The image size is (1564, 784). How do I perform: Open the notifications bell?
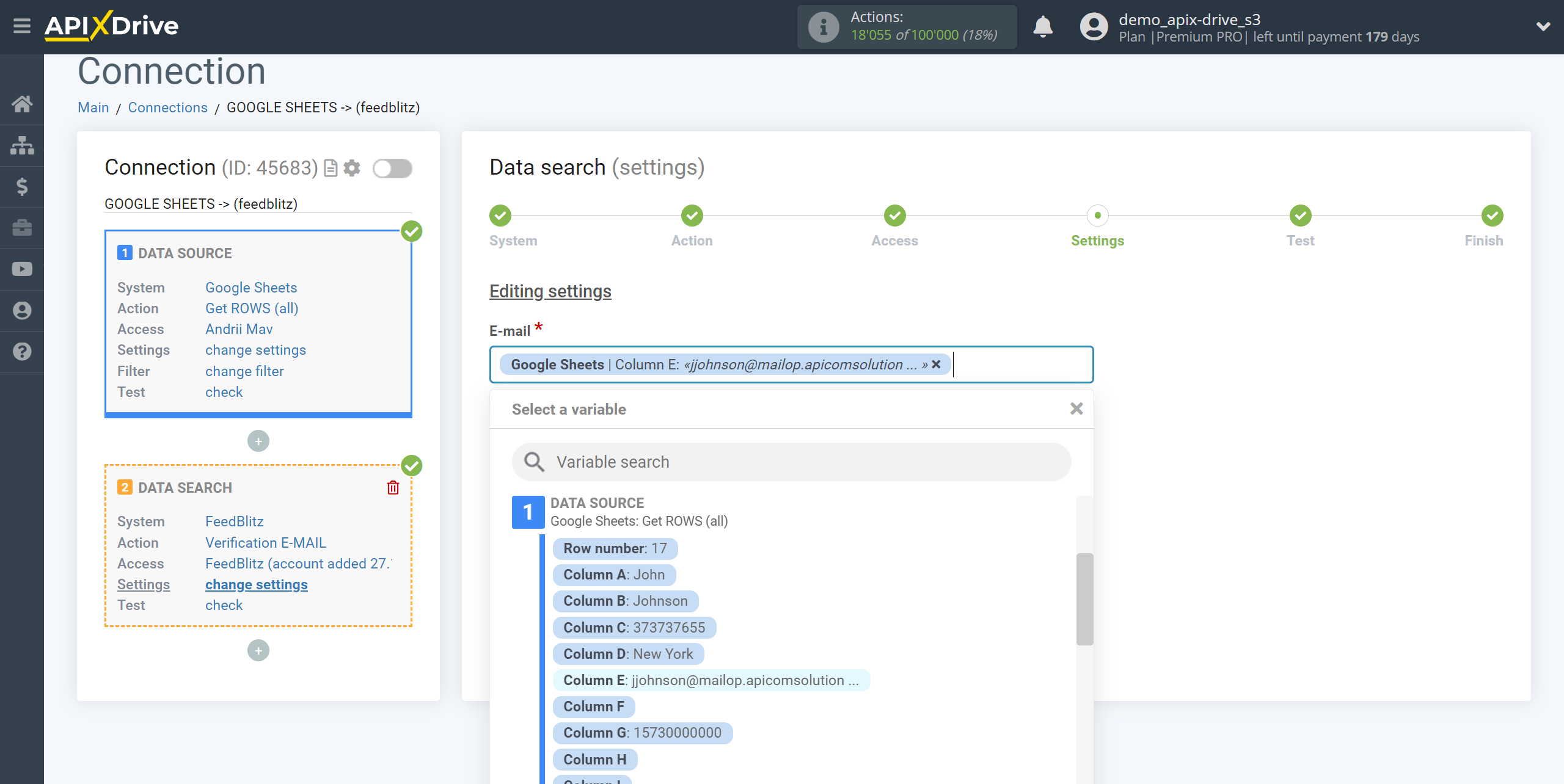coord(1043,27)
